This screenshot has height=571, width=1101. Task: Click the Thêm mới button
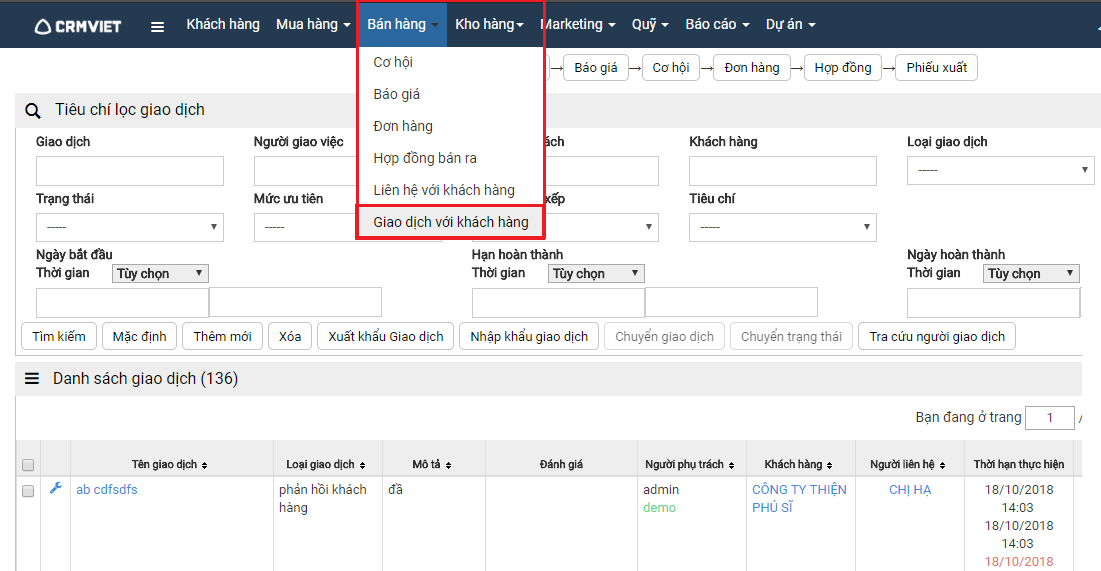pyautogui.click(x=223, y=336)
